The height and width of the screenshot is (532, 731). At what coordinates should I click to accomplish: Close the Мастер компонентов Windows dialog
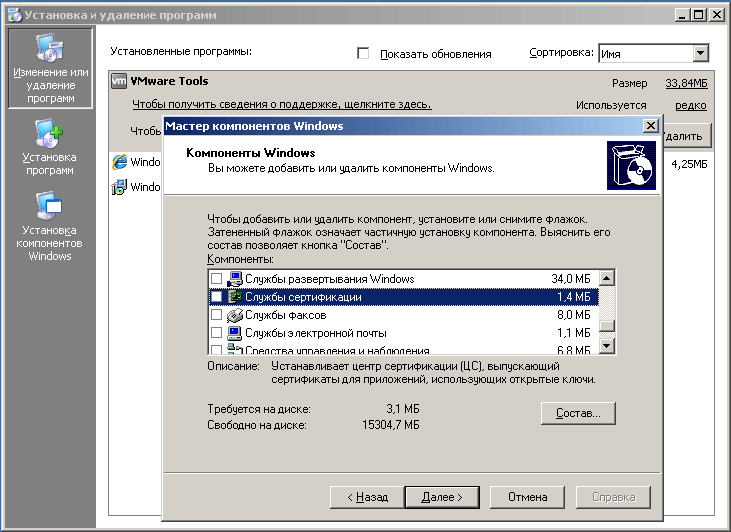point(650,125)
